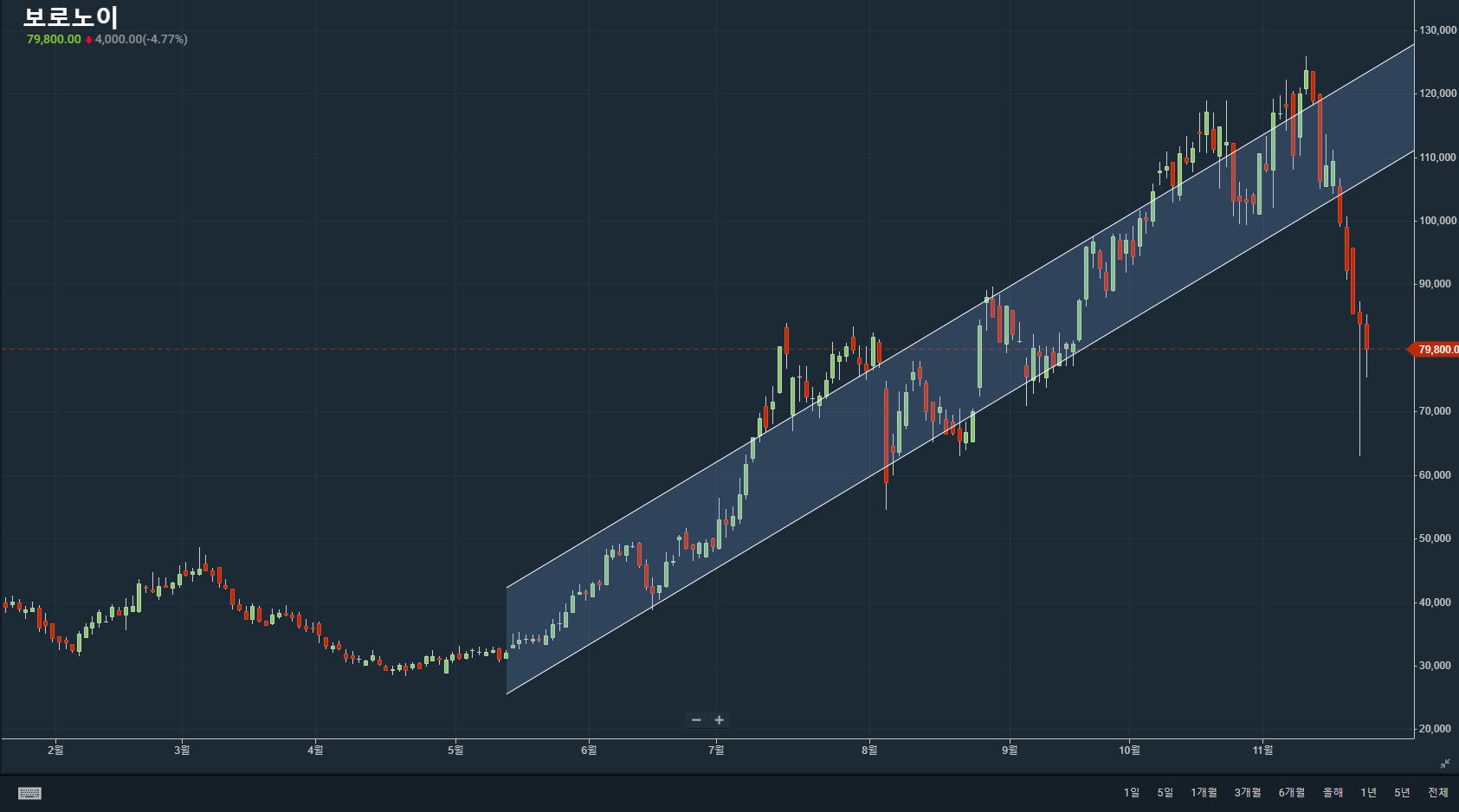This screenshot has width=1459, height=812.
Task: Choose the 6개월 time range
Action: point(1291,793)
